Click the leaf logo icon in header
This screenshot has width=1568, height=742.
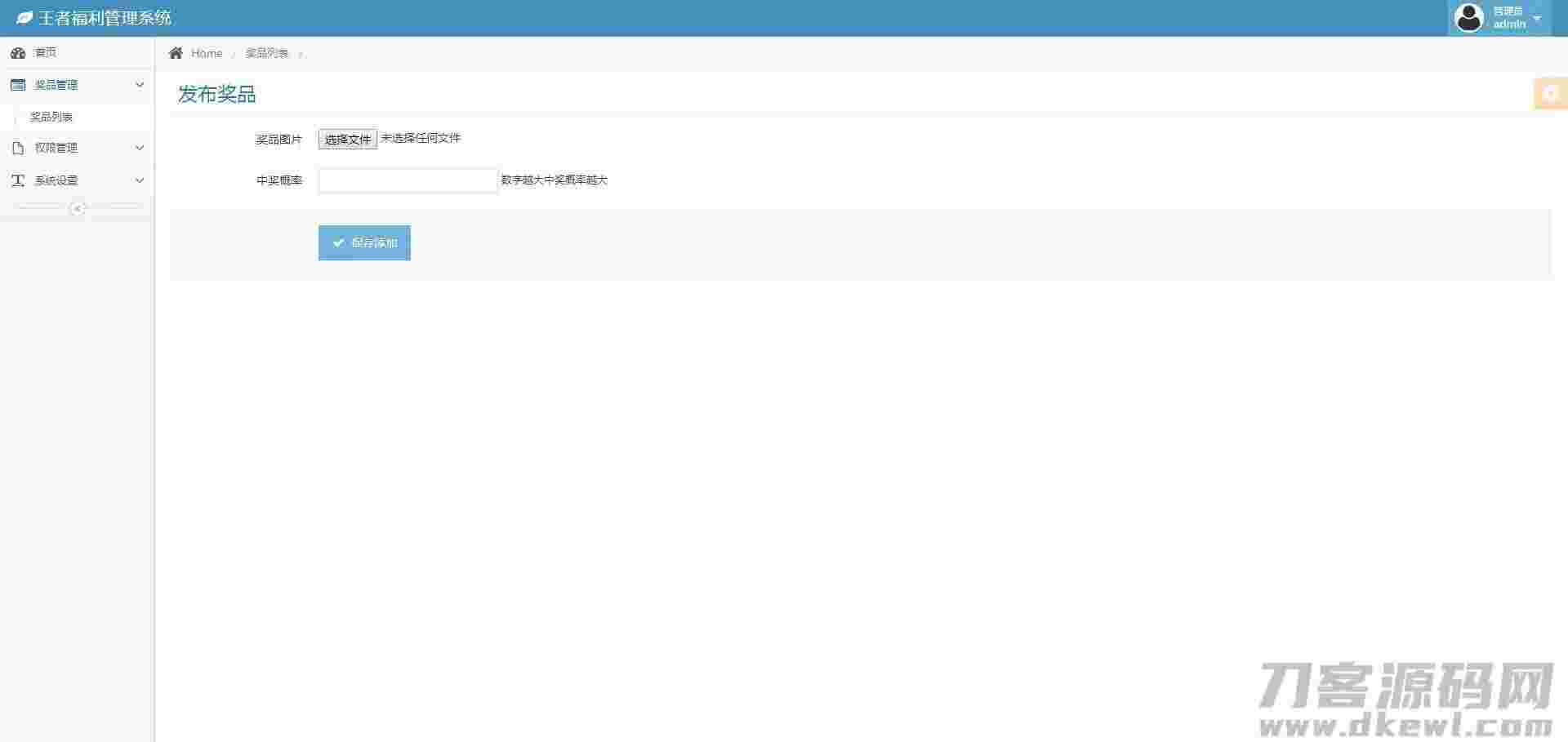click(x=24, y=17)
